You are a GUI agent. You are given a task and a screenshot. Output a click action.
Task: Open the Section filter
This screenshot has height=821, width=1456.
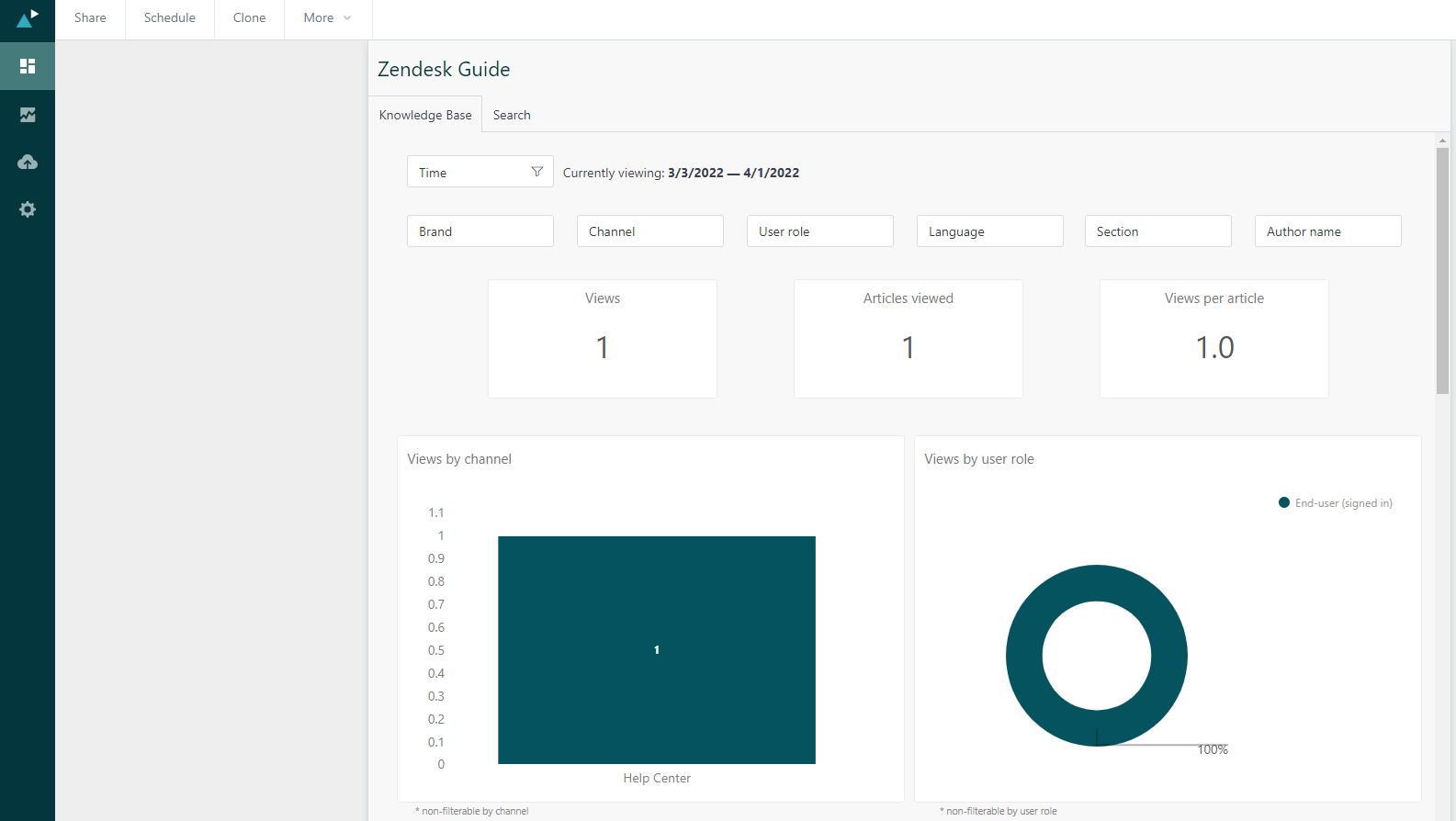click(x=1158, y=231)
